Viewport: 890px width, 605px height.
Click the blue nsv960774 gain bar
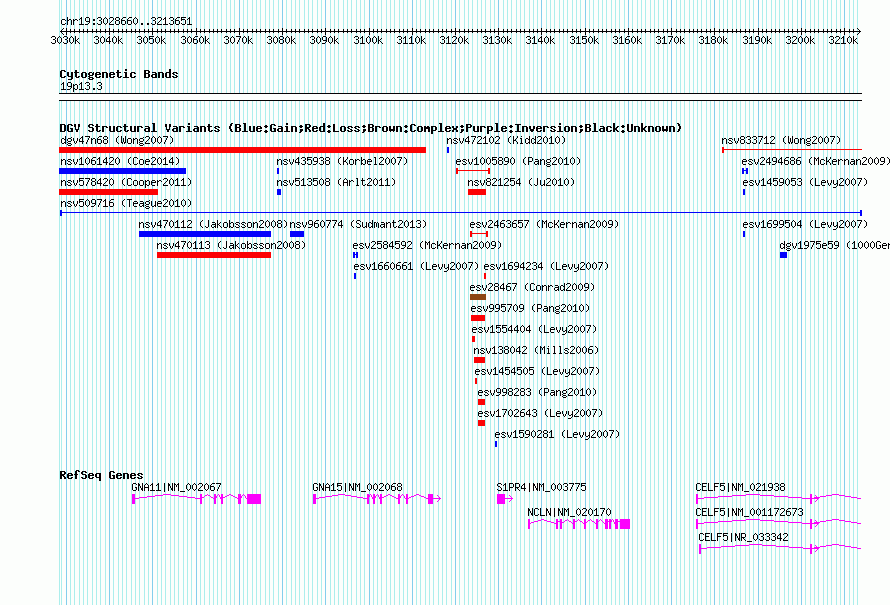click(297, 234)
